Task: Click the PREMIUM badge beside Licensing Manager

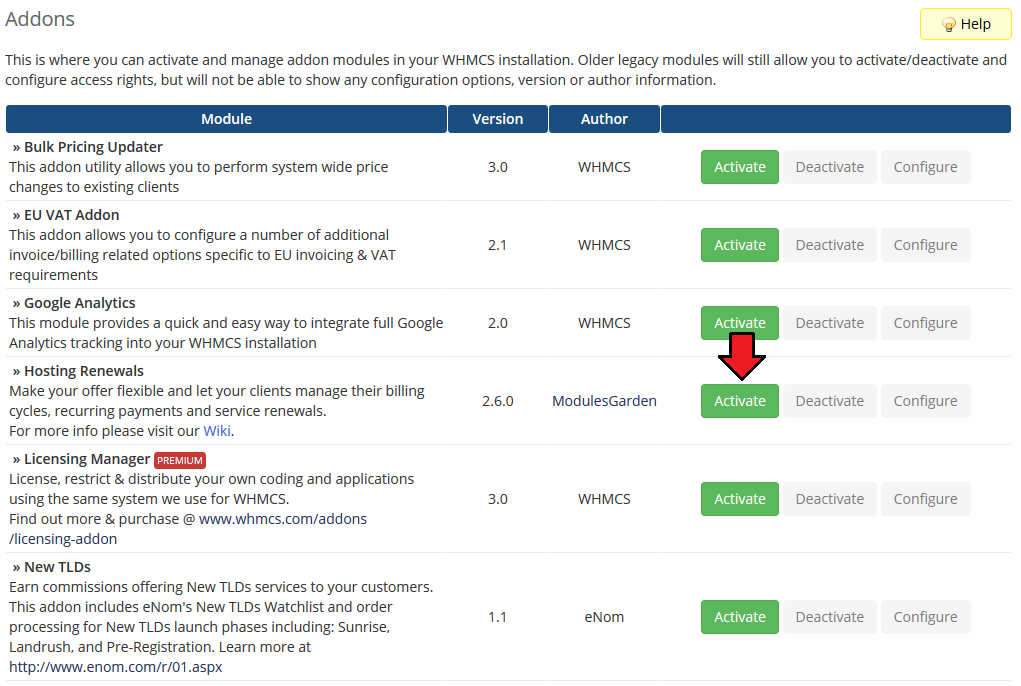Action: (180, 460)
